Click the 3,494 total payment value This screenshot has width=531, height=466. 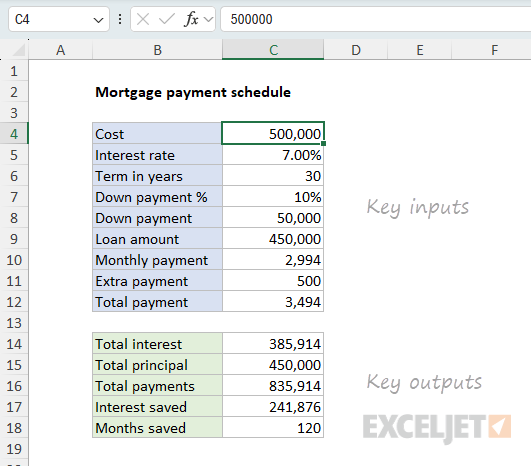[x=273, y=302]
